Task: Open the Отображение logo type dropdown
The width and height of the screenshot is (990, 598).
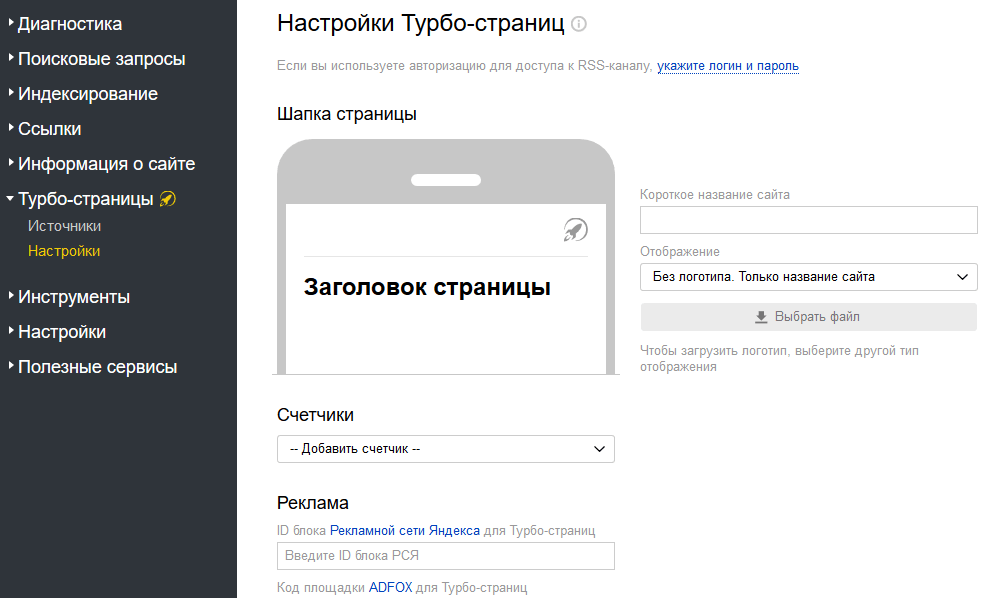Action: (x=808, y=277)
